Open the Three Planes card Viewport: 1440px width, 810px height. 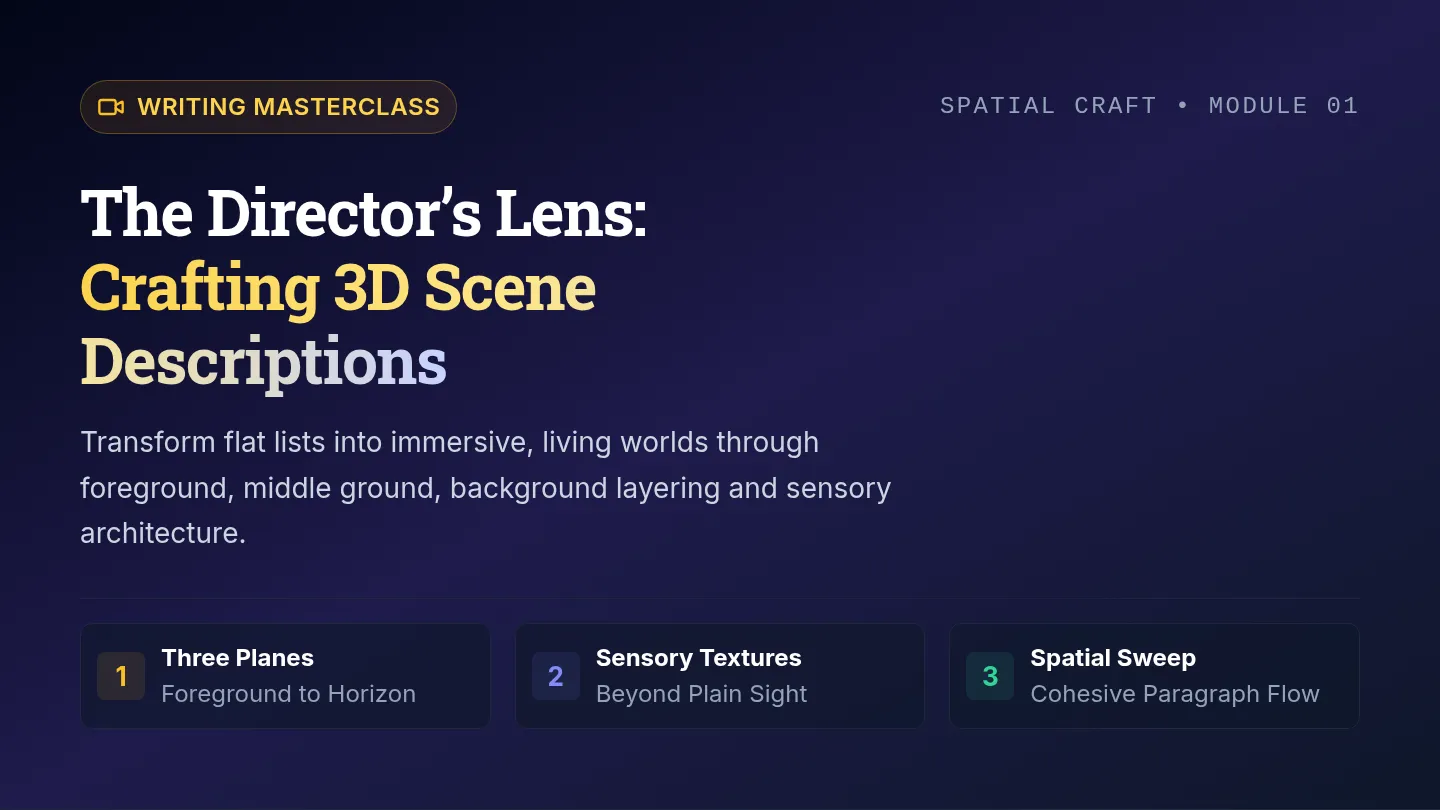[x=285, y=676]
